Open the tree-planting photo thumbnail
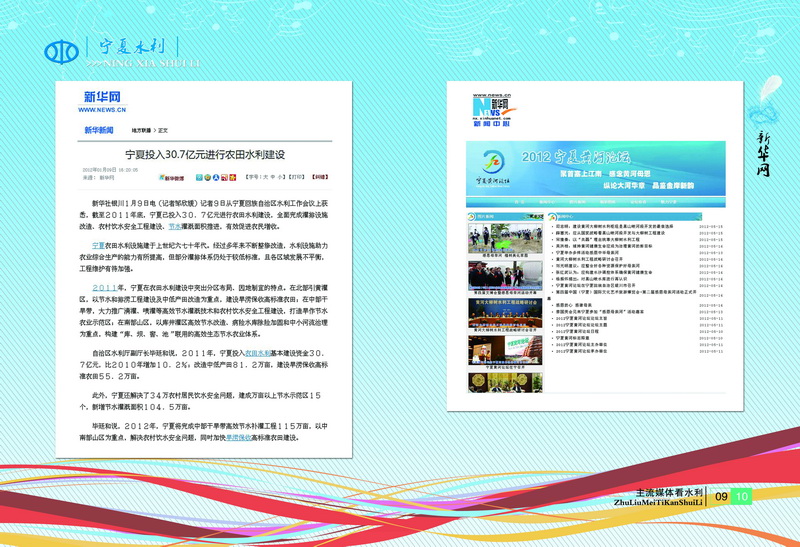This screenshot has height=547, width=800. coord(505,238)
